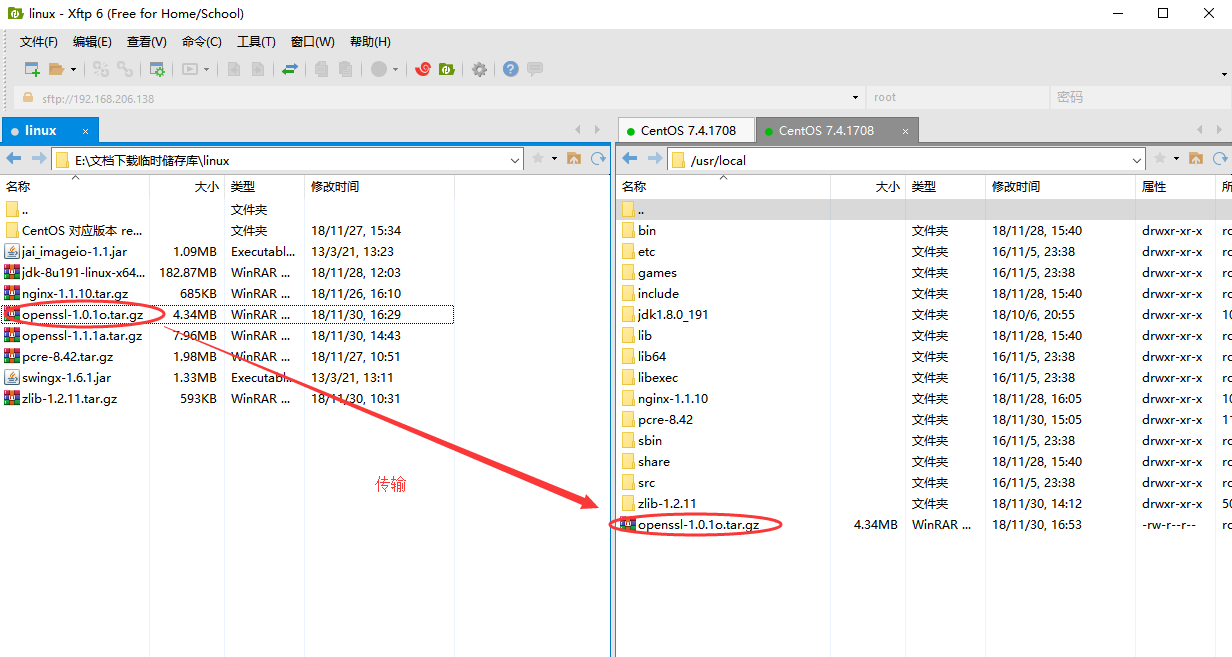Click the grayed Paste clipboard icon
This screenshot has height=657, width=1232.
coord(346,69)
